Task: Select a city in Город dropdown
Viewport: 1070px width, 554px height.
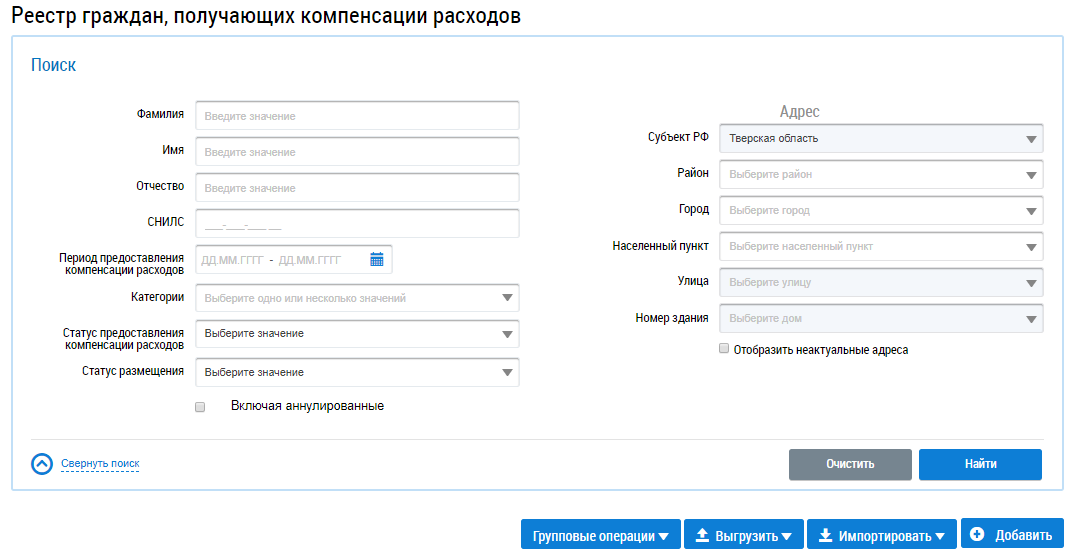Action: (x=881, y=211)
